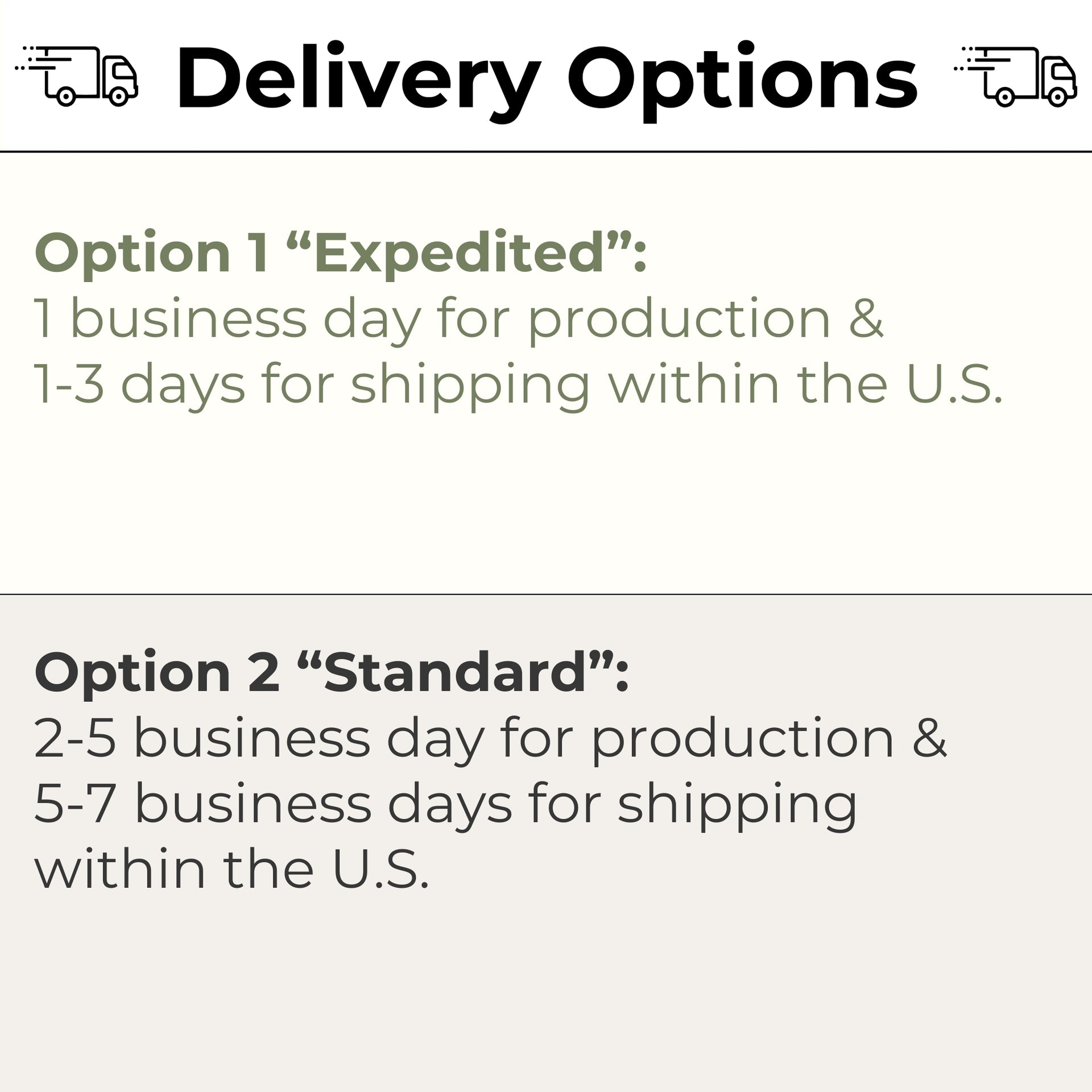Click the right delivery truck icon

pos(1016,76)
